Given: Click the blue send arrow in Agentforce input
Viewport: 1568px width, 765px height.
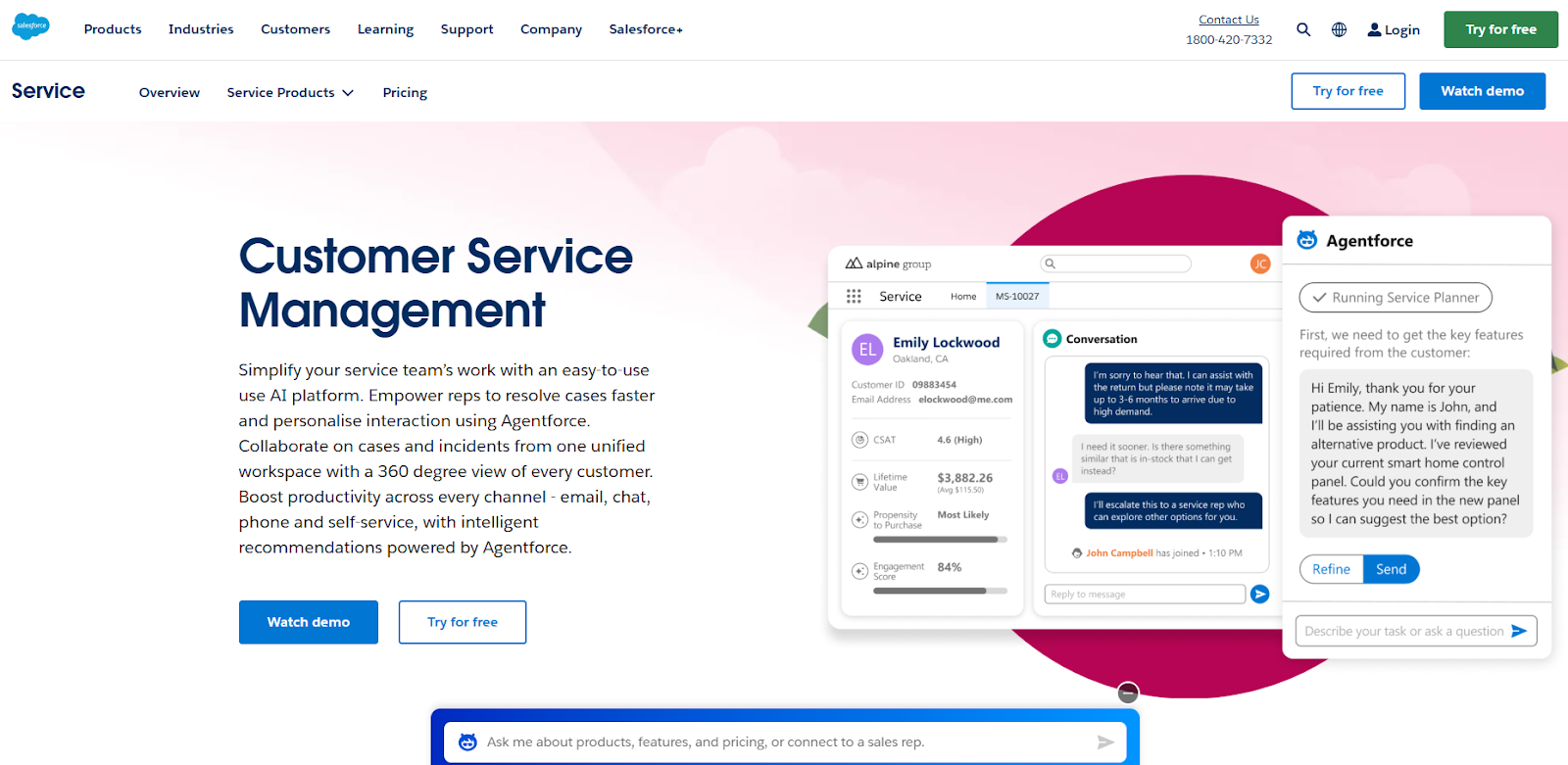Looking at the screenshot, I should (1519, 631).
